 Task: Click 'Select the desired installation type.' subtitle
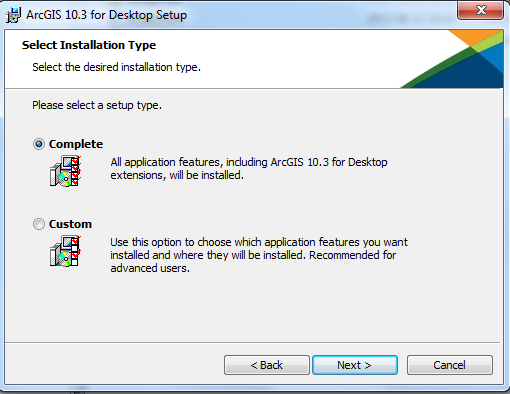[x=116, y=67]
